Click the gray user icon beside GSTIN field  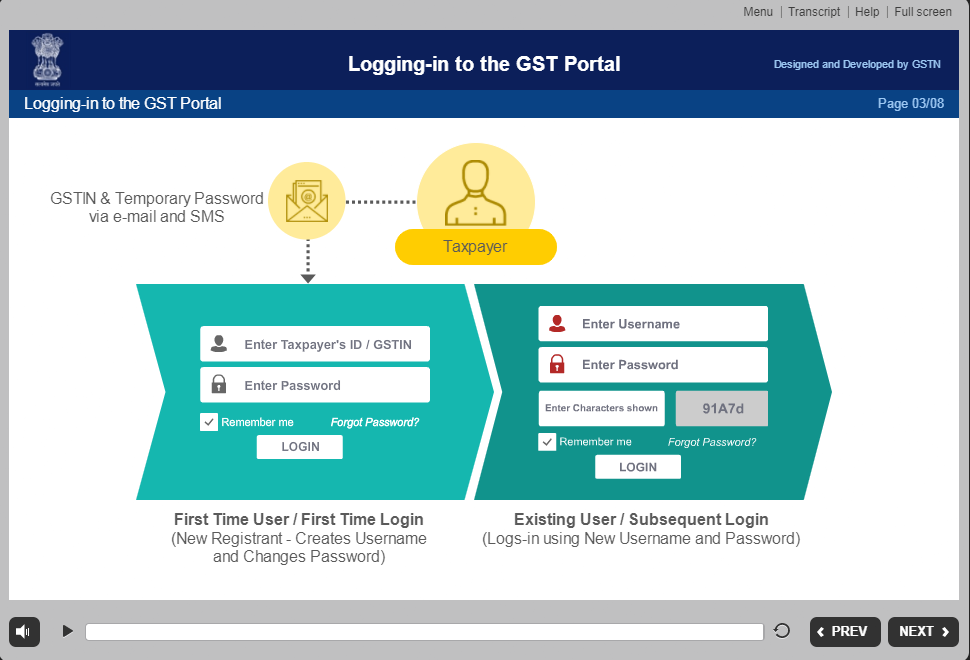click(219, 344)
